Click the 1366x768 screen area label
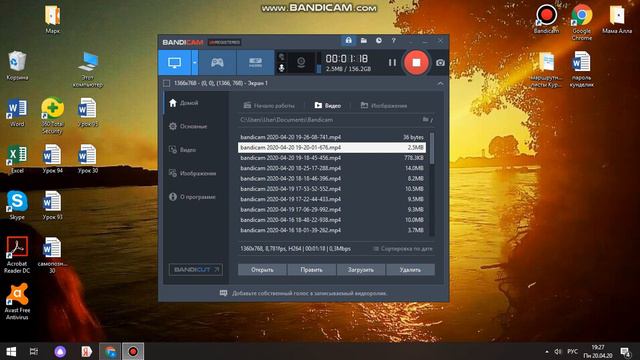 click(221, 83)
